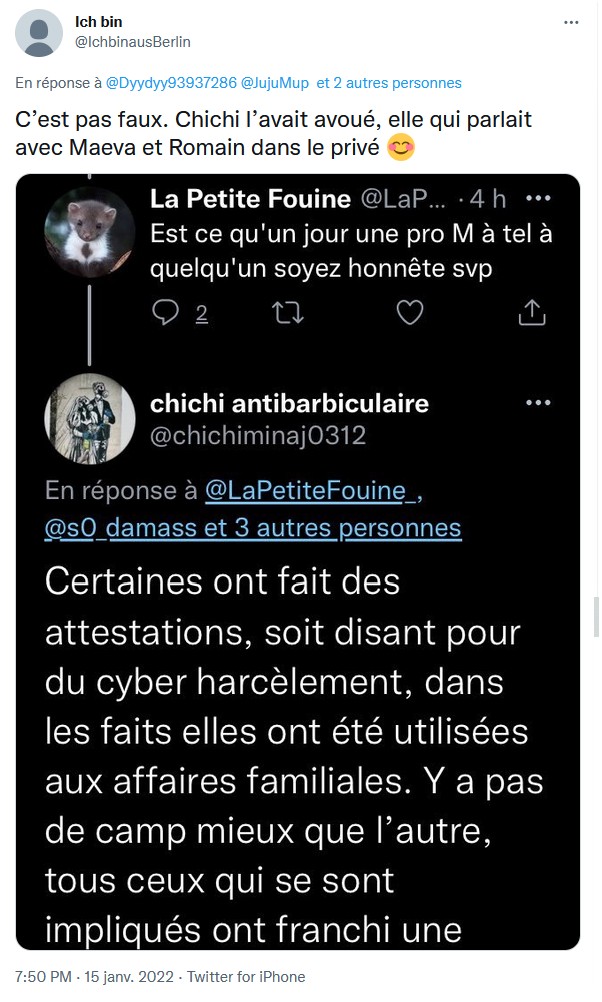The image size is (602, 1002).
Task: Click the reply bubble icon under La Petite Fouine
Action: 166,312
